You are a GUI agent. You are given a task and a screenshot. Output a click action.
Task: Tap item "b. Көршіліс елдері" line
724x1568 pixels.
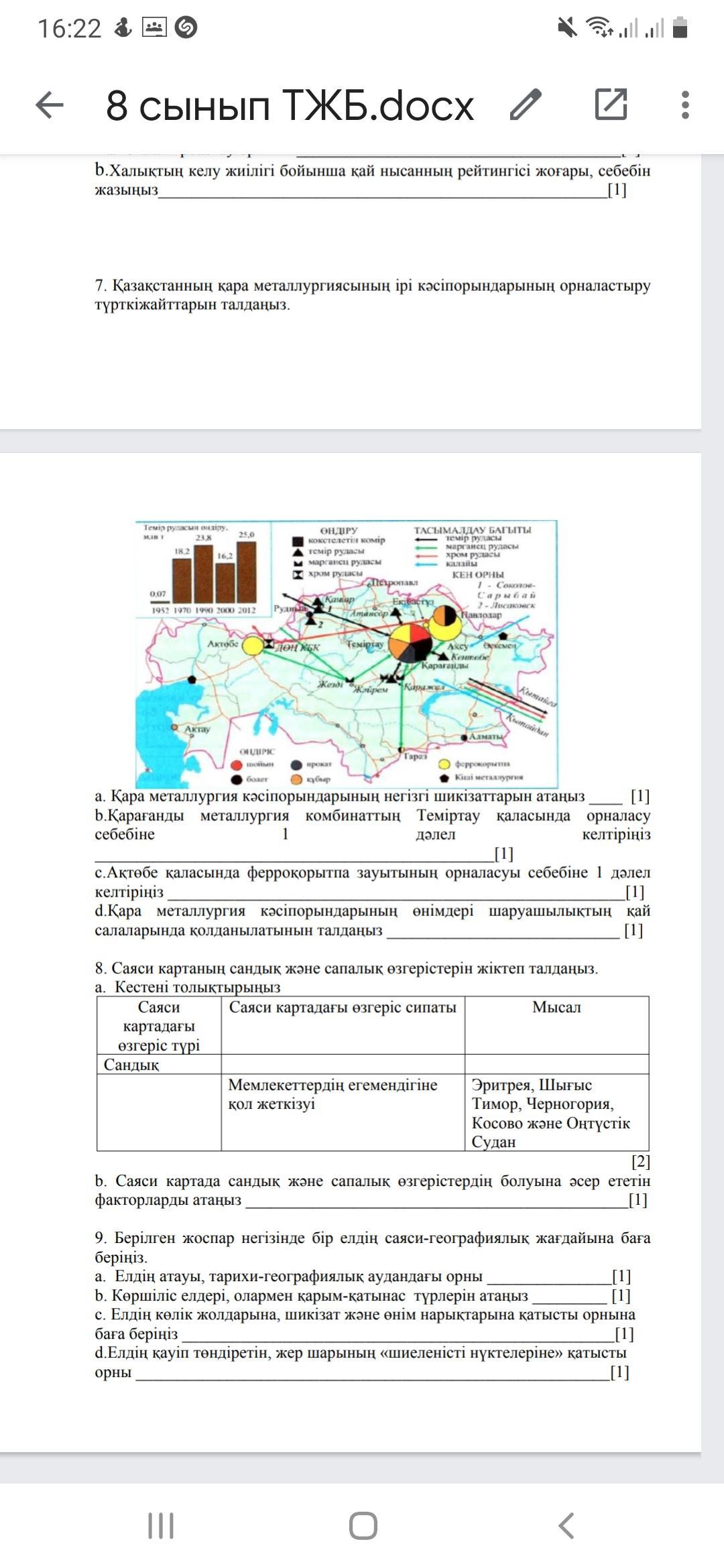click(362, 1295)
